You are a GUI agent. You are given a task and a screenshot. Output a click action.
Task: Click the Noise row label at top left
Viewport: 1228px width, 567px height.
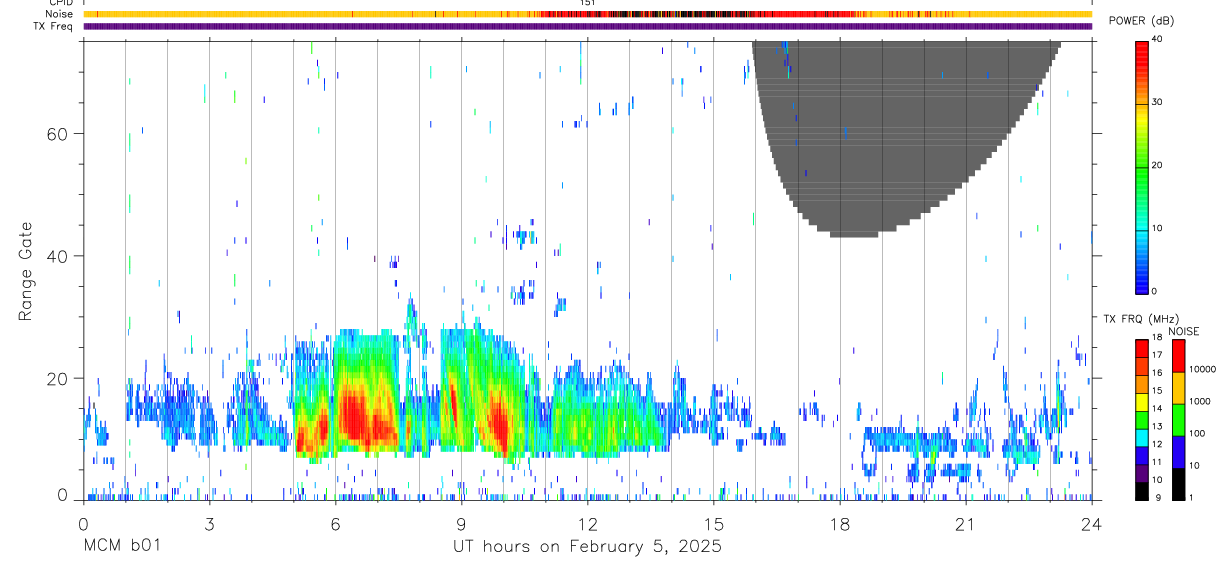pos(59,14)
